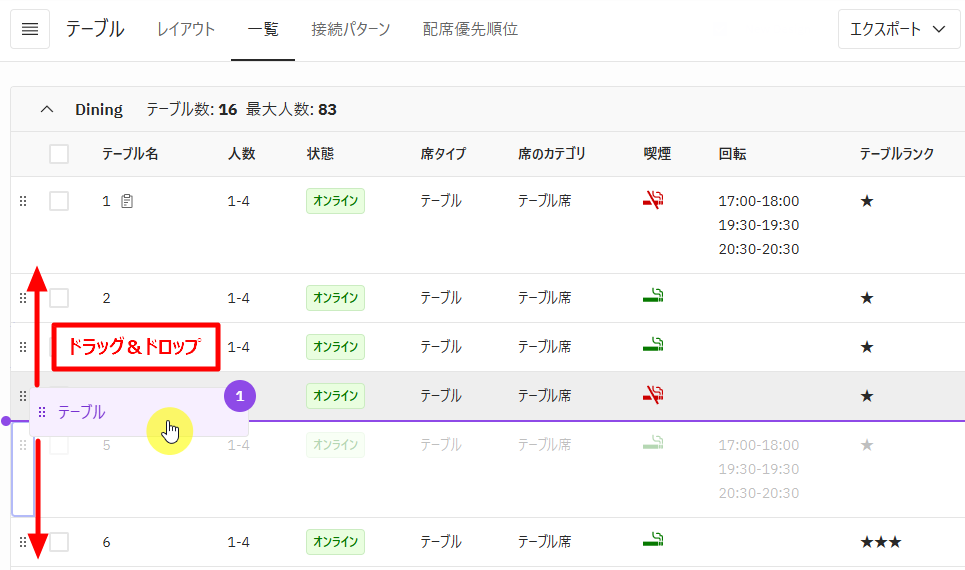Click the no-smoking icon in highlighted row
Image resolution: width=965 pixels, height=570 pixels.
(653, 395)
